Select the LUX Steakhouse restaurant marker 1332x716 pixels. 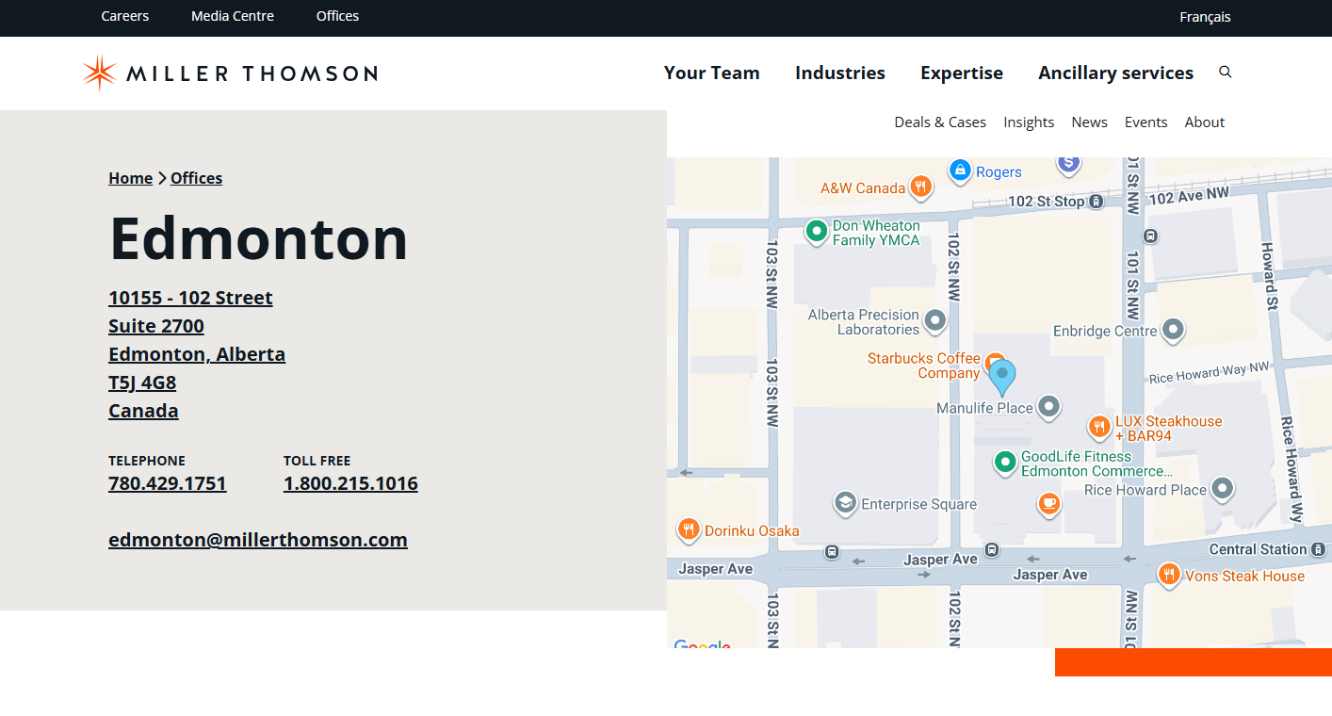pyautogui.click(x=1099, y=428)
